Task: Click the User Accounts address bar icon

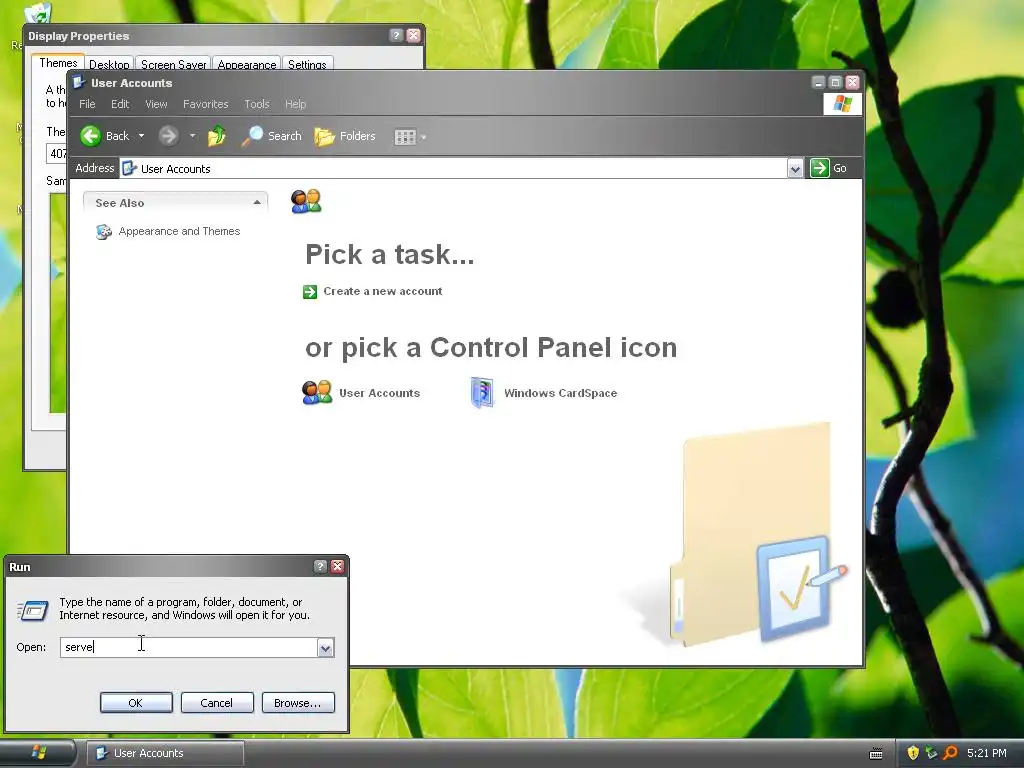Action: tap(129, 168)
